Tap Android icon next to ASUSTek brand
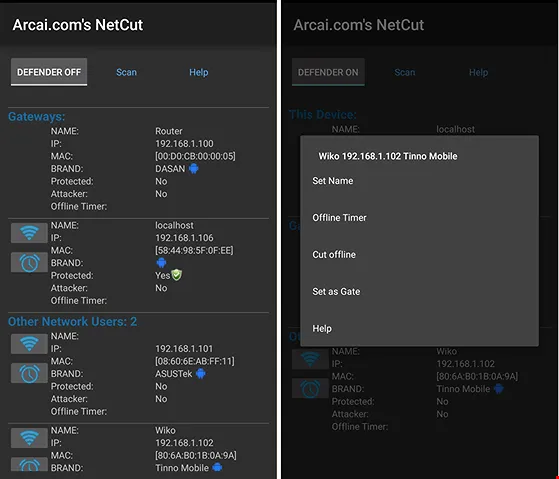This screenshot has width=559, height=479. 201,374
